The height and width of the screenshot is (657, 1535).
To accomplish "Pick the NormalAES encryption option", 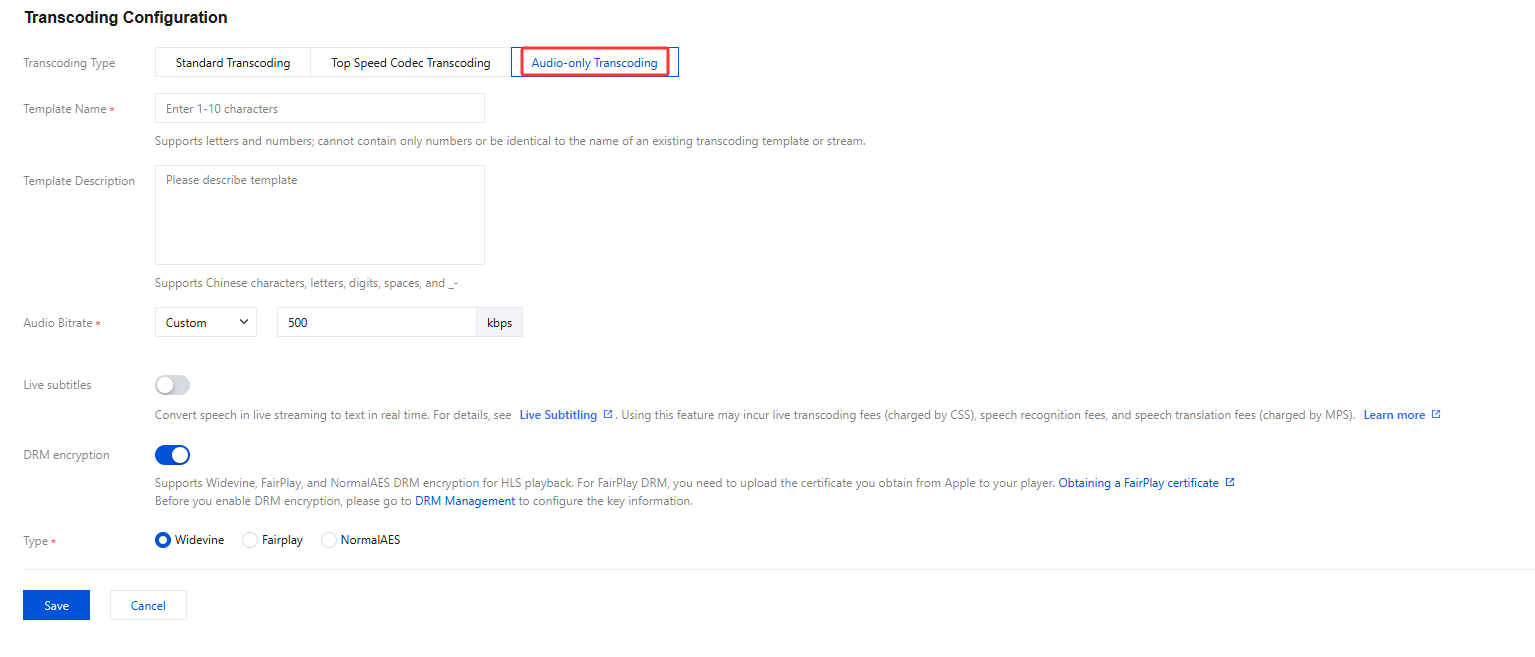I will pyautogui.click(x=329, y=540).
